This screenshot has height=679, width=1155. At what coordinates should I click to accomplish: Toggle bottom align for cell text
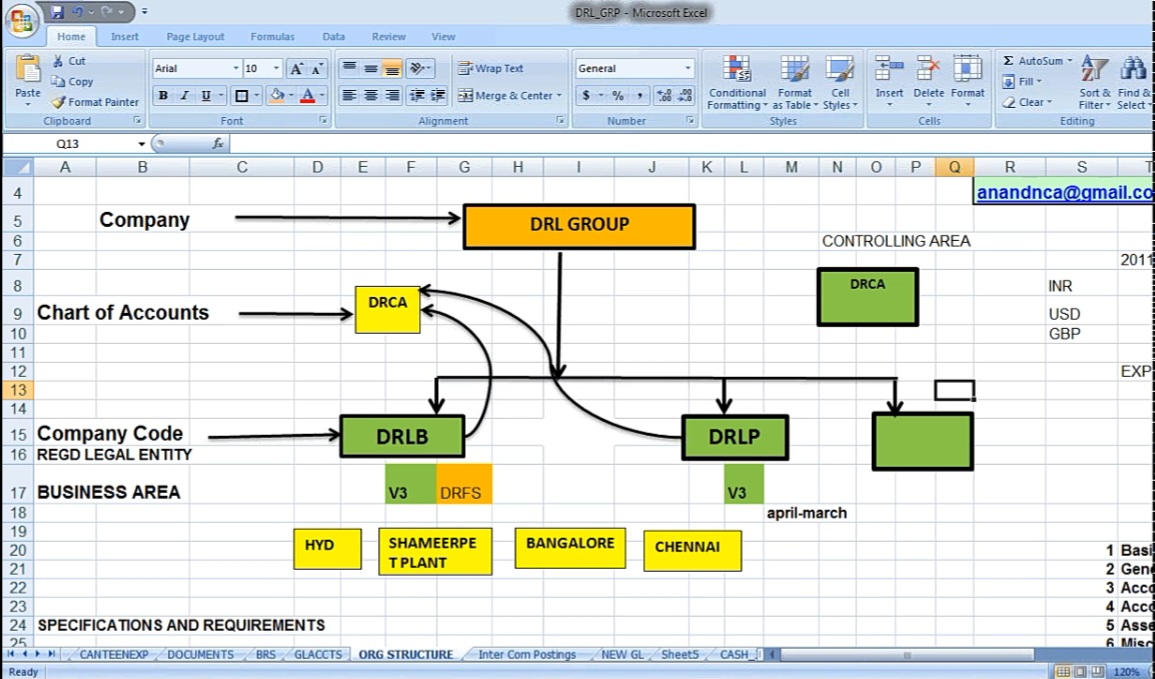point(392,68)
